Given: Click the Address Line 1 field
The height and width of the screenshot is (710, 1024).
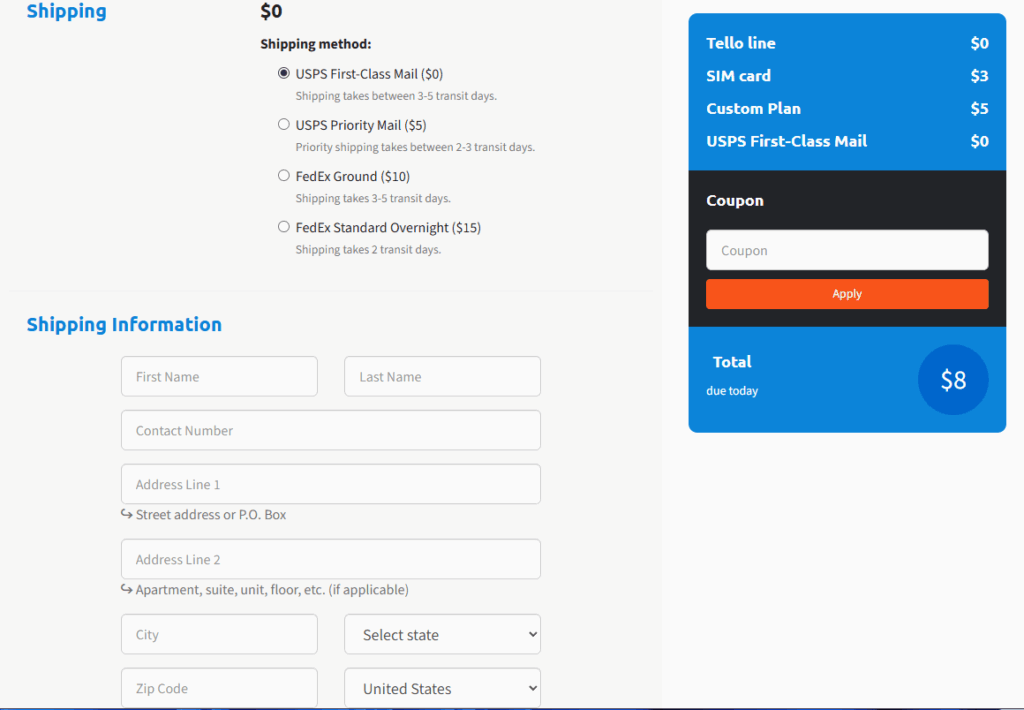Looking at the screenshot, I should pos(330,484).
